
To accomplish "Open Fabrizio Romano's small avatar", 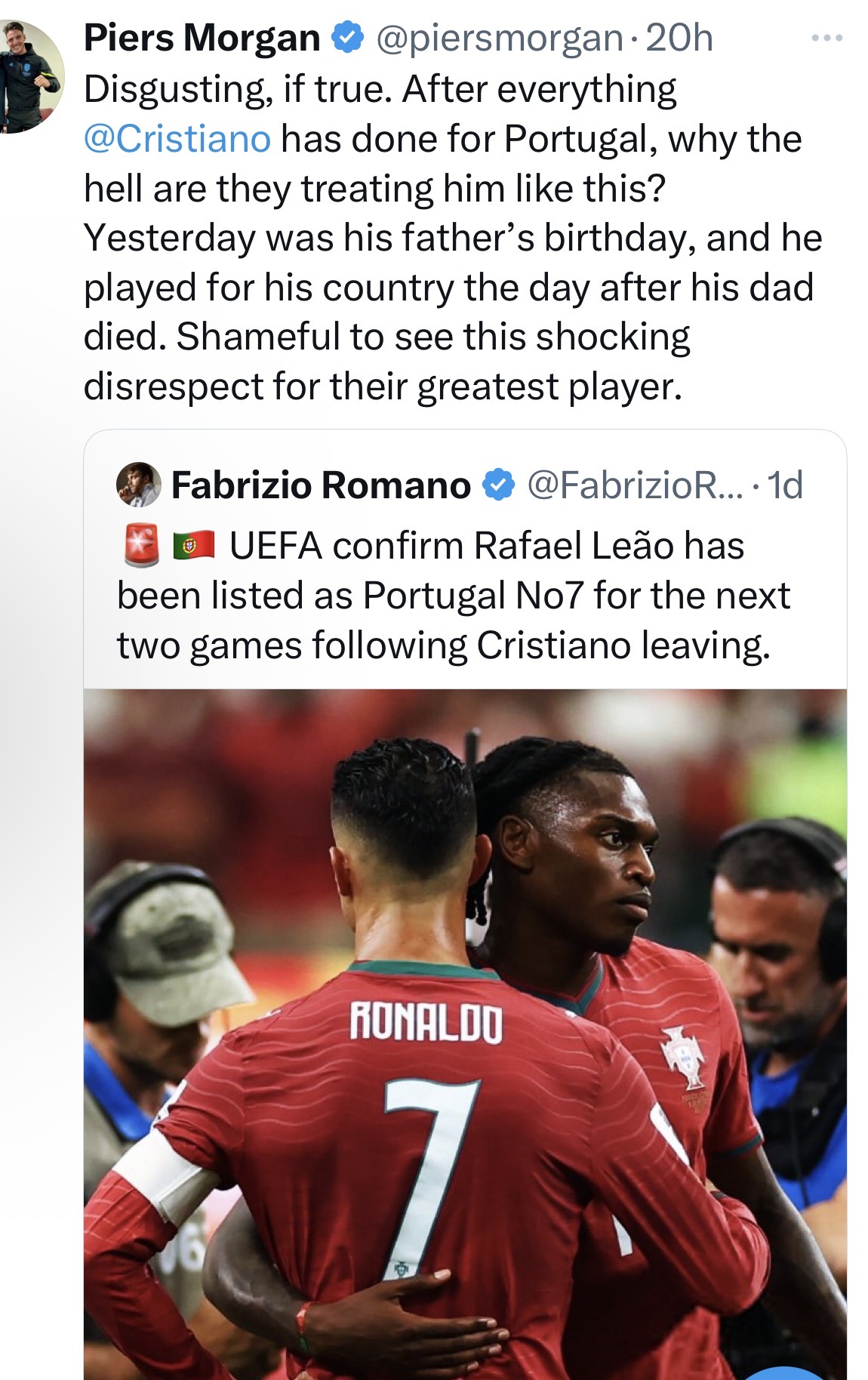I will point(139,485).
